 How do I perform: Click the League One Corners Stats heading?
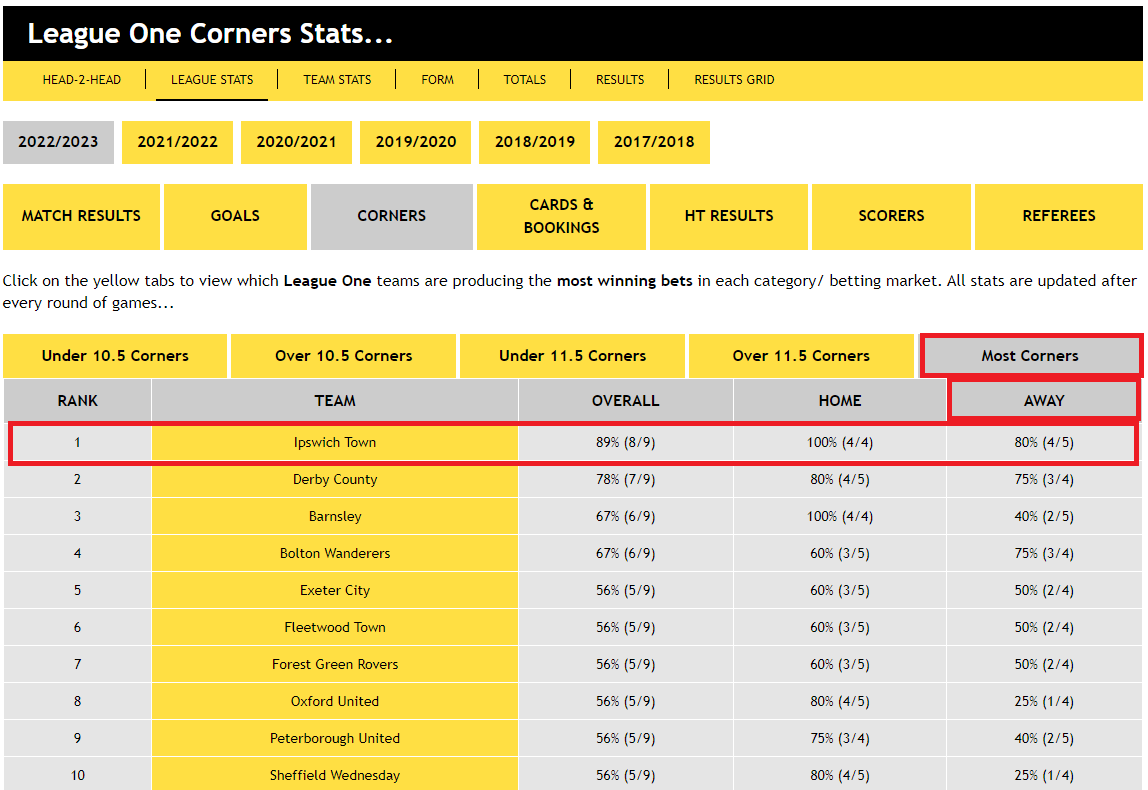click(x=210, y=34)
